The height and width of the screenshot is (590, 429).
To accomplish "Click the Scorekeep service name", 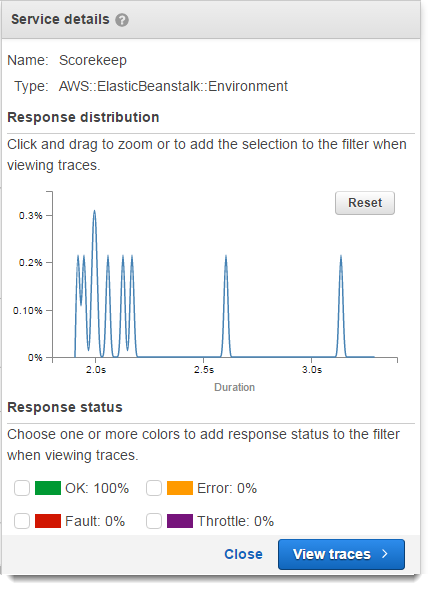I will tap(93, 61).
